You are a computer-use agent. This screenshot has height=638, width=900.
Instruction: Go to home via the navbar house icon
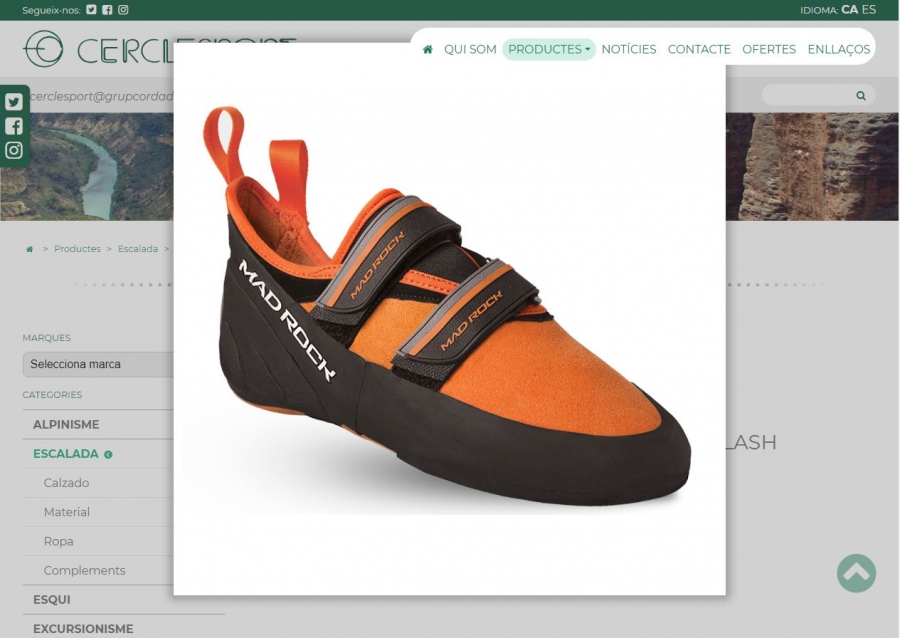[428, 49]
